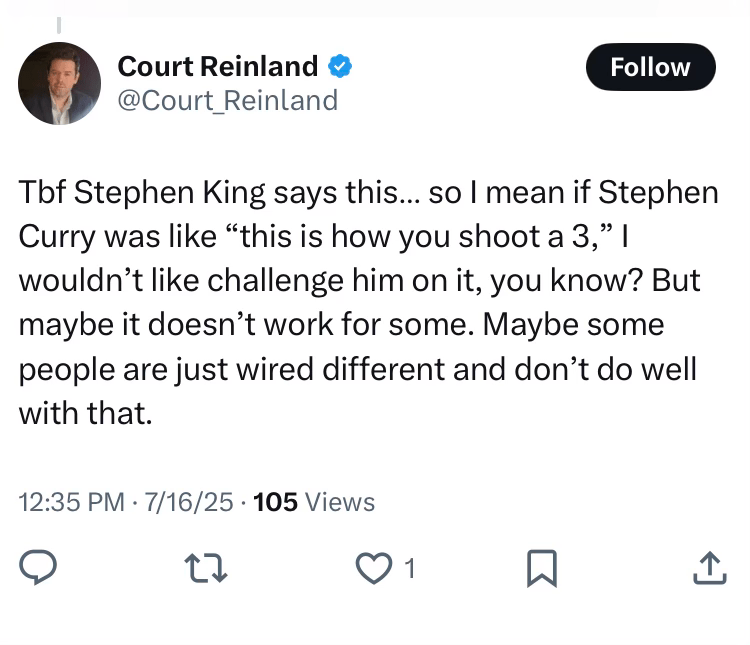750x645 pixels.
Task: Click the tweet's last line "with that."
Action: click(85, 413)
